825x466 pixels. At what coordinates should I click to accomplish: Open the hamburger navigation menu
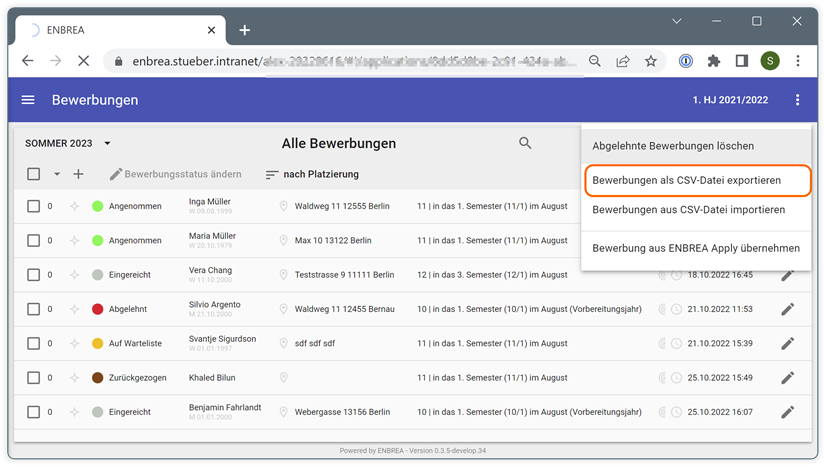(28, 100)
